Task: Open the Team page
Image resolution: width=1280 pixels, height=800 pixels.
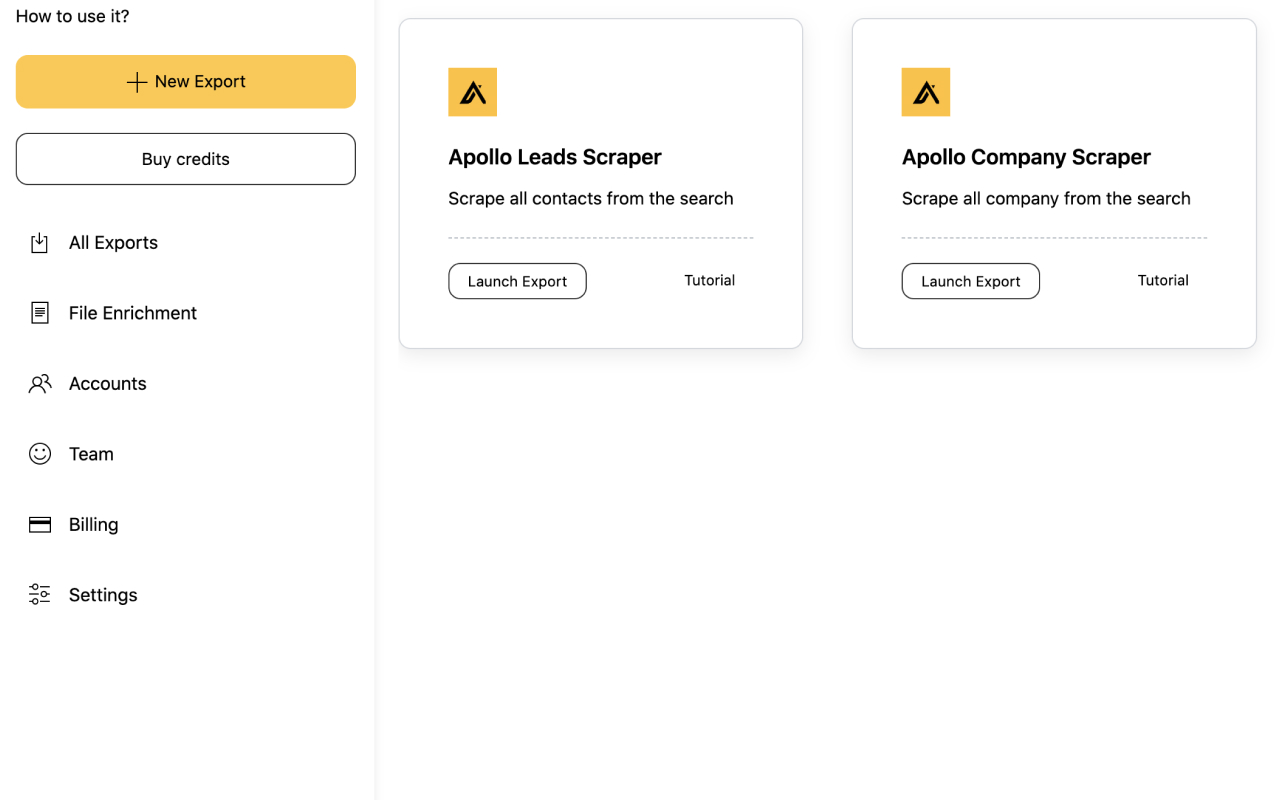Action: point(91,454)
